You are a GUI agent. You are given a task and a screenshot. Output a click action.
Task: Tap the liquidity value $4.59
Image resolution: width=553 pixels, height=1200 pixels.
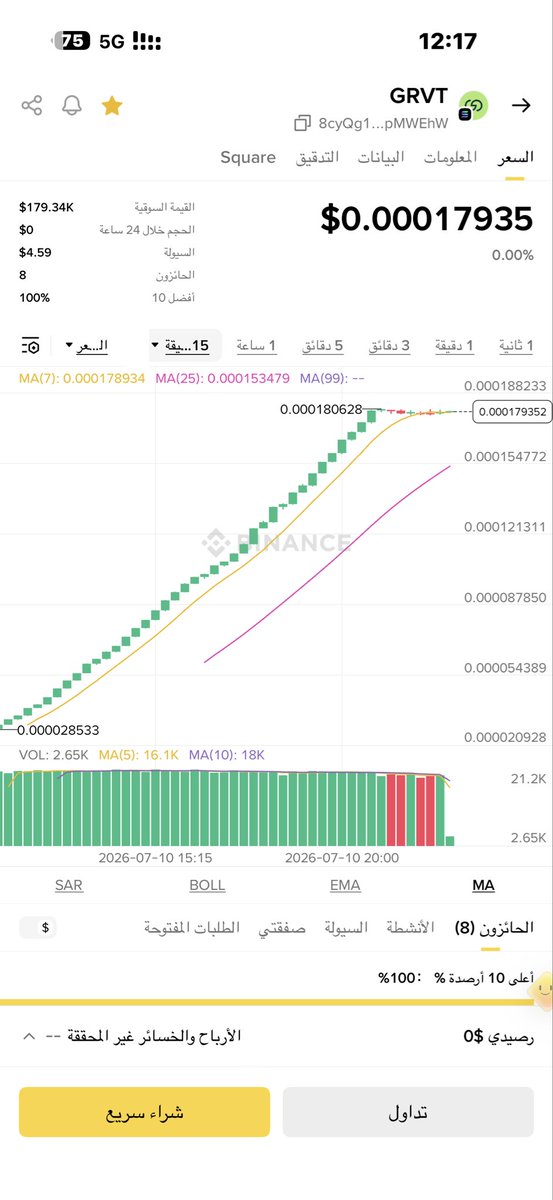(35, 252)
